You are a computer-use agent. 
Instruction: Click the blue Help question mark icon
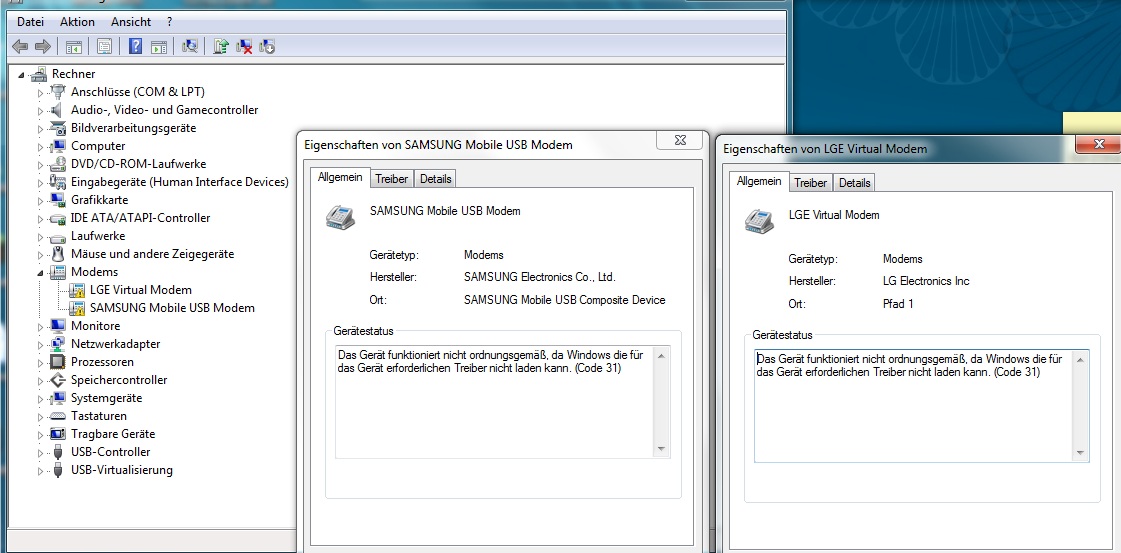pyautogui.click(x=135, y=46)
